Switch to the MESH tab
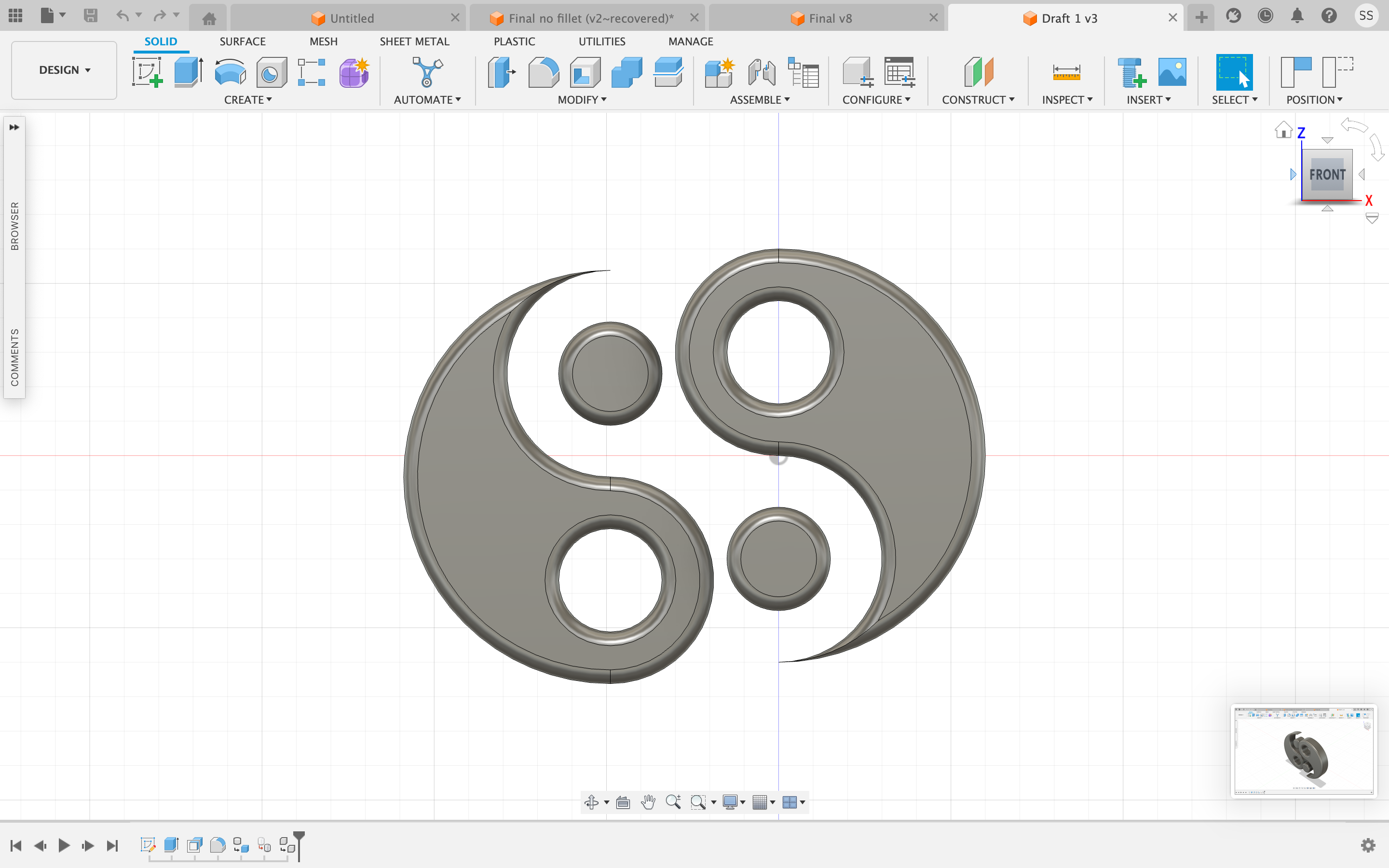The height and width of the screenshot is (868, 1389). (323, 41)
